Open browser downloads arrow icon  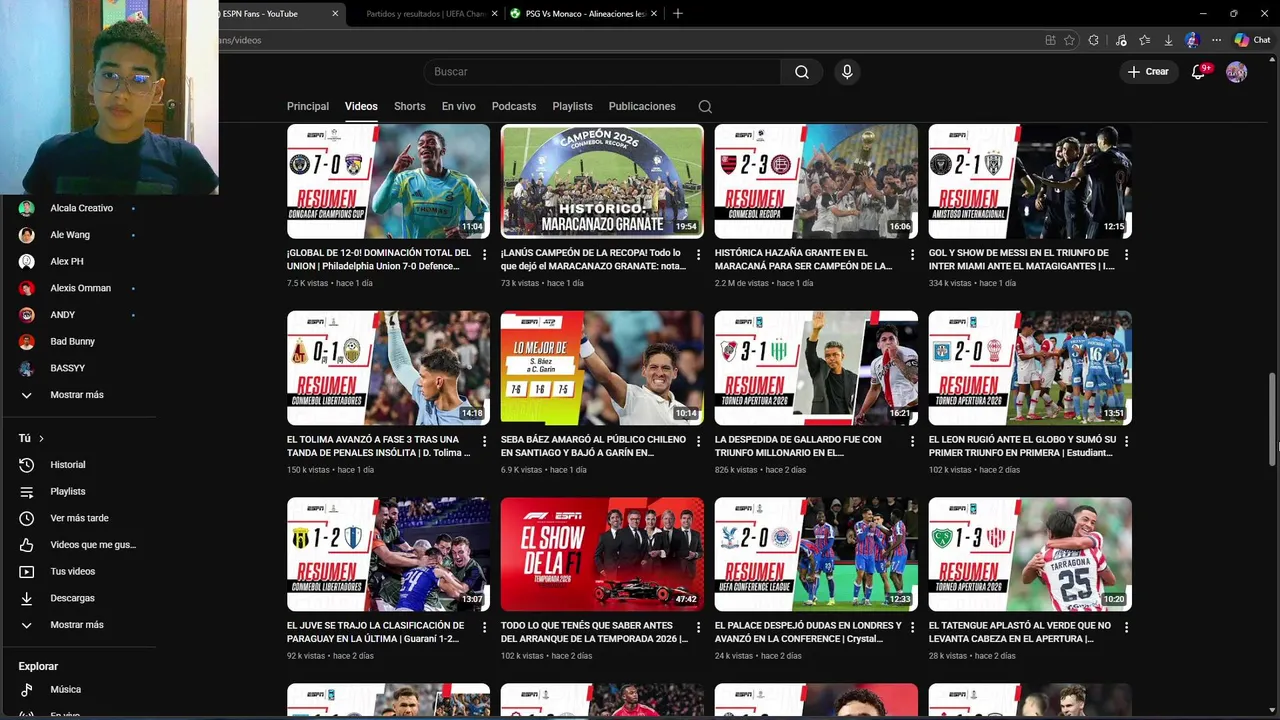[1168, 40]
